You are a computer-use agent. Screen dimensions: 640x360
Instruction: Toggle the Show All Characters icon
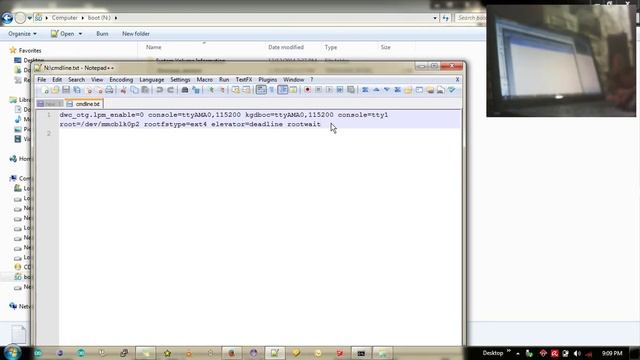click(x=272, y=90)
